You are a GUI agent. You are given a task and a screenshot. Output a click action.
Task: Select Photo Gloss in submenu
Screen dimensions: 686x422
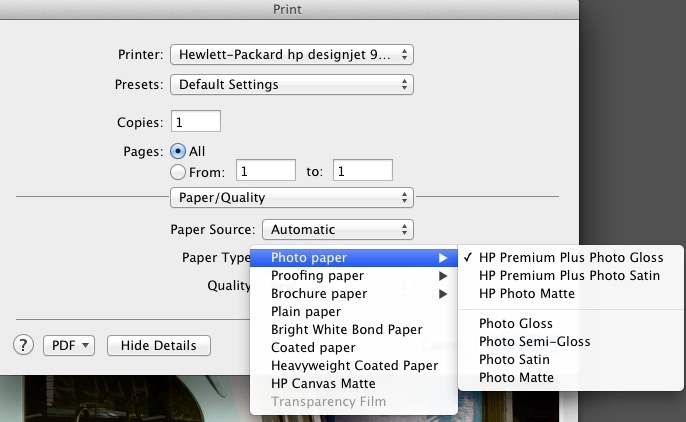coord(571,324)
